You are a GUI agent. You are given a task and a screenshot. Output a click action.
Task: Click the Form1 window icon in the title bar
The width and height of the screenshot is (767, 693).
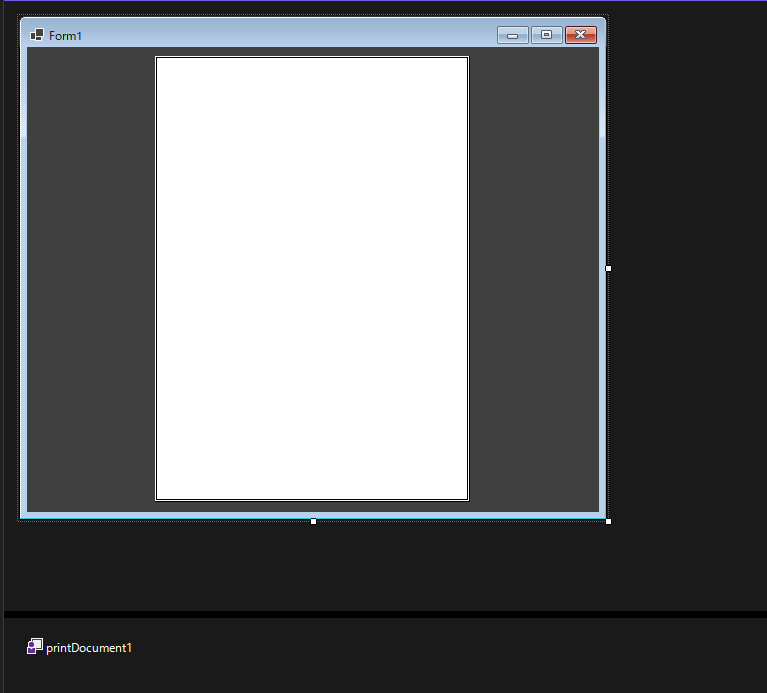[x=37, y=35]
